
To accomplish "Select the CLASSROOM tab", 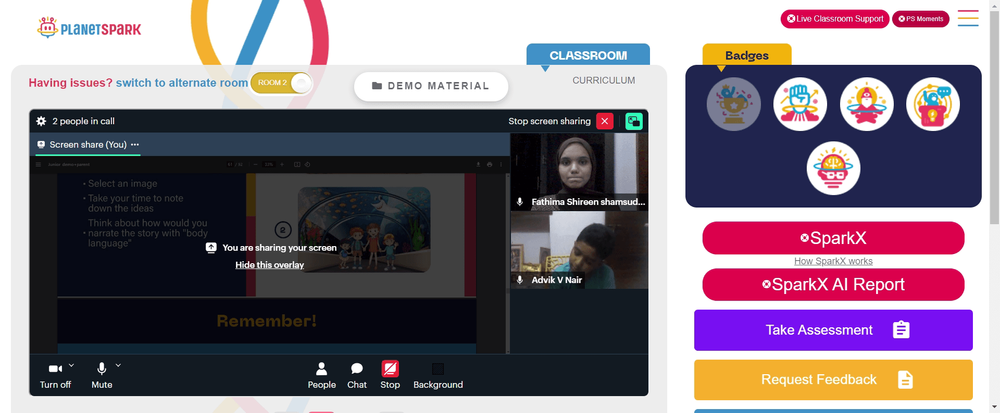I will [588, 55].
